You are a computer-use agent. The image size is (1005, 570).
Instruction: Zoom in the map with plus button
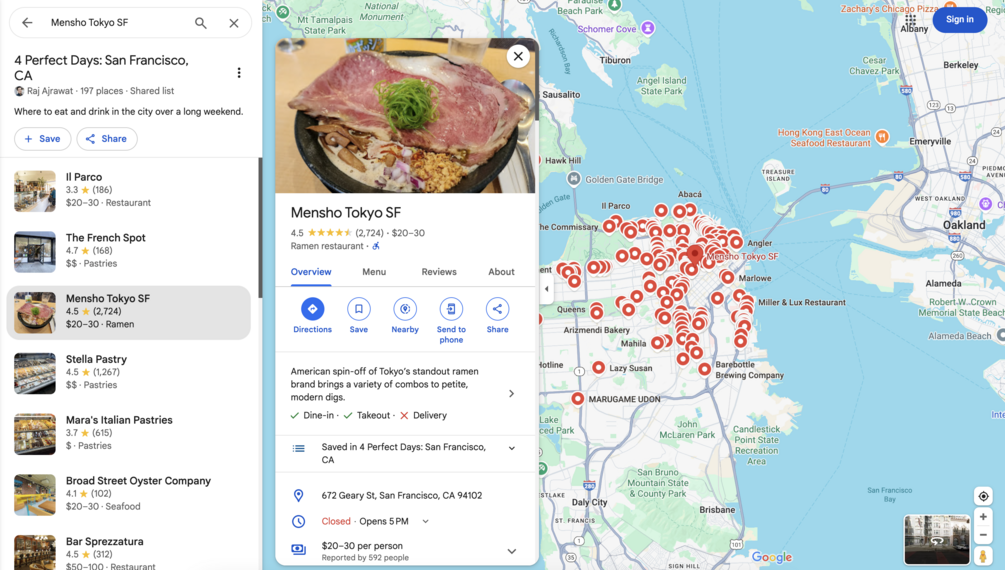coord(983,517)
